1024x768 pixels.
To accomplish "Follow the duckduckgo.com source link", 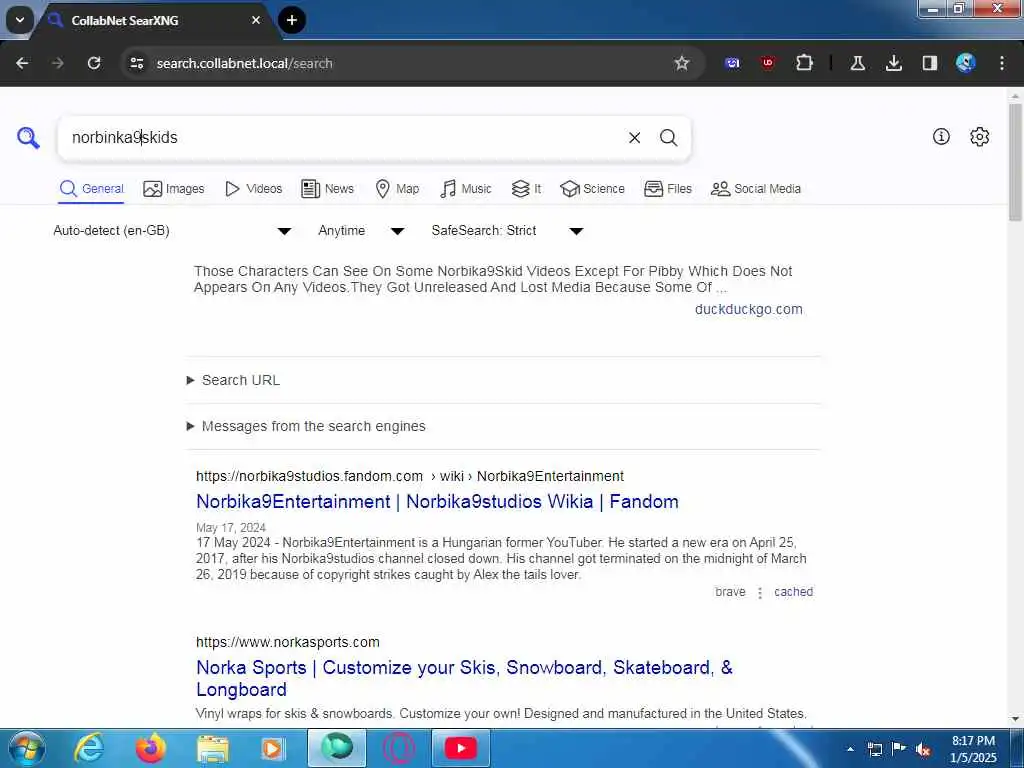I will (x=748, y=309).
